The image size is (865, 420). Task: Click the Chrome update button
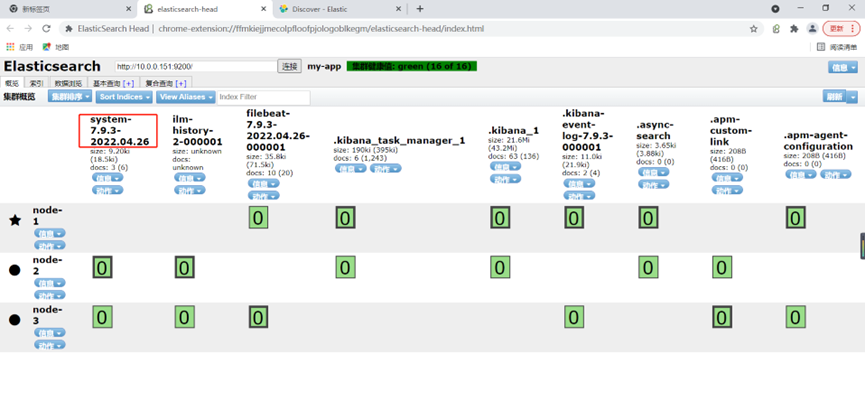point(841,28)
